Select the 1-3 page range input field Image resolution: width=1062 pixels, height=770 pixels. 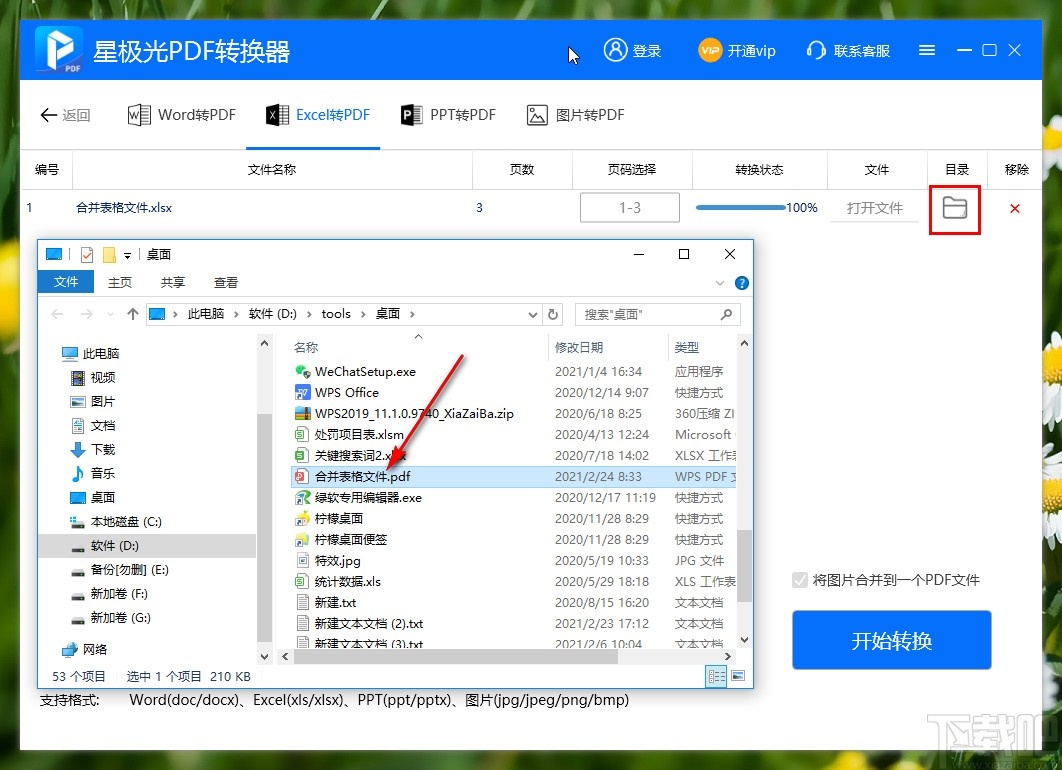click(629, 208)
